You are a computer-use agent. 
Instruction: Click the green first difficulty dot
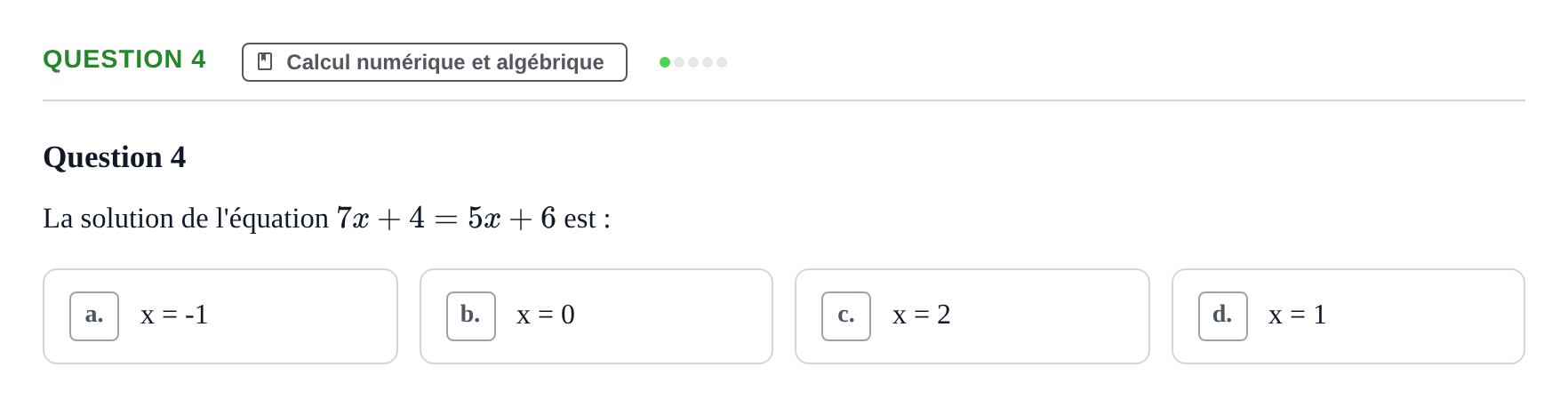point(665,62)
